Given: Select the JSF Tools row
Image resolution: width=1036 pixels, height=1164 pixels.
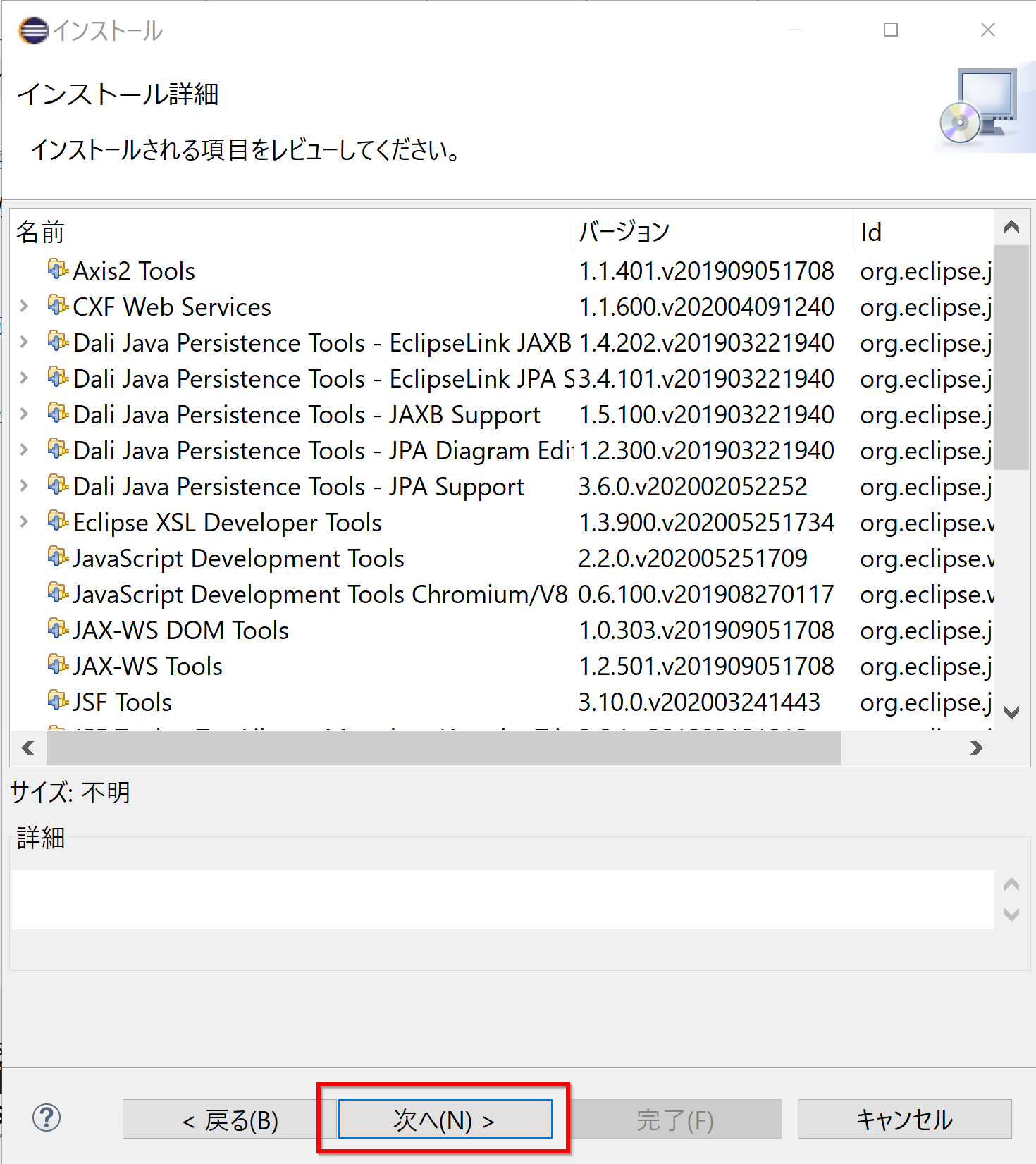Looking at the screenshot, I should pyautogui.click(x=502, y=702).
